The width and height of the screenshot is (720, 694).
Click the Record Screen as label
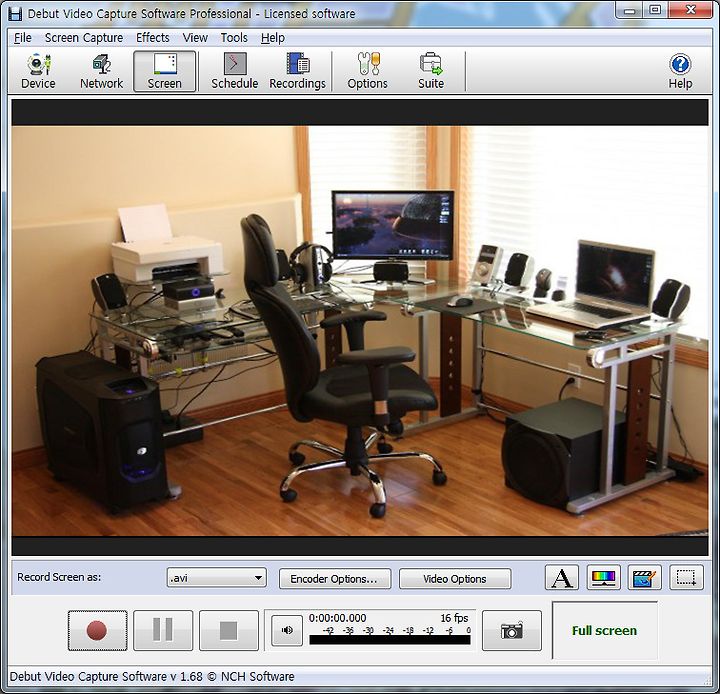[59, 577]
